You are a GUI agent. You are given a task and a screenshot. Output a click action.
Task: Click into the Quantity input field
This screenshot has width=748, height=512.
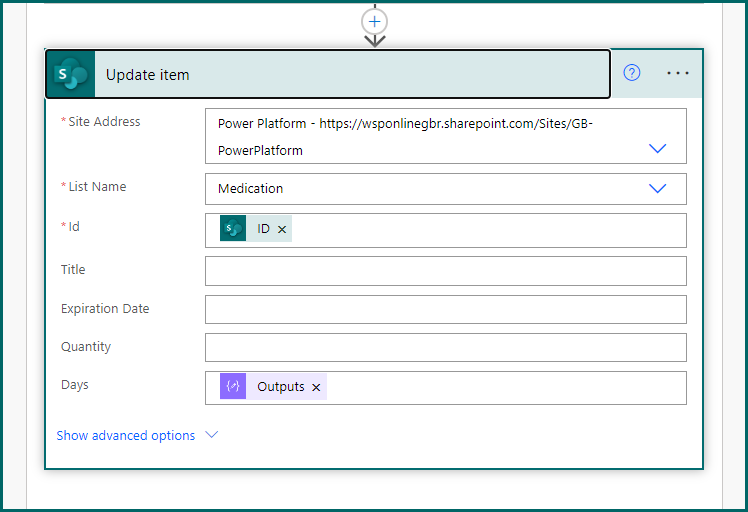(x=446, y=347)
